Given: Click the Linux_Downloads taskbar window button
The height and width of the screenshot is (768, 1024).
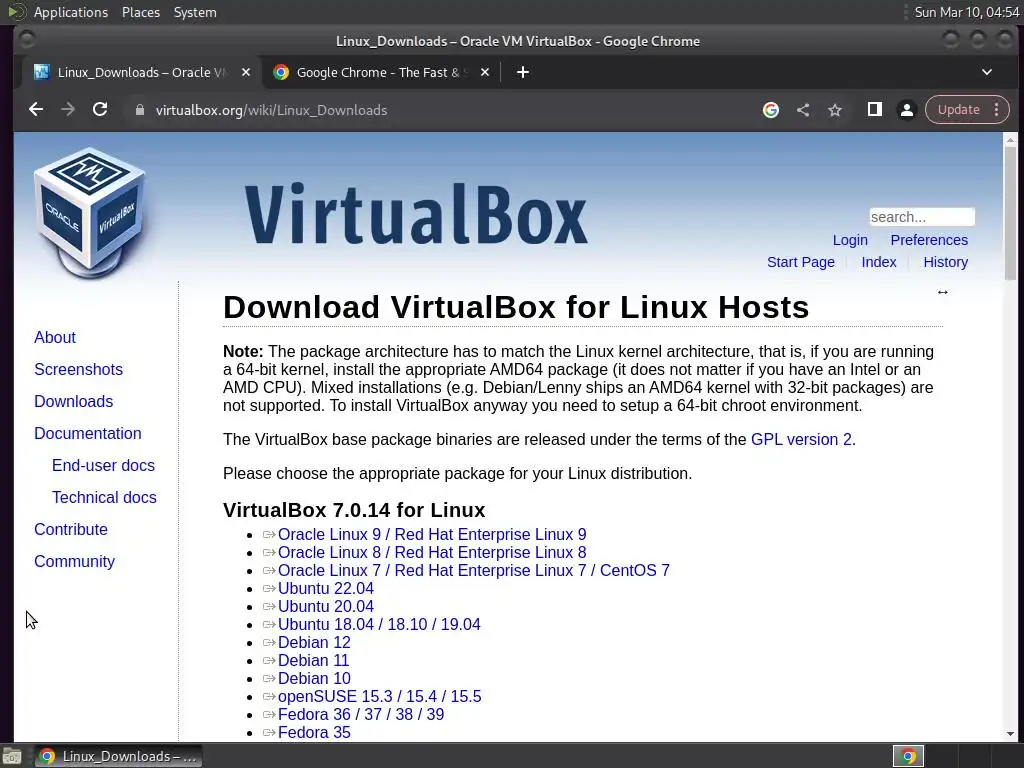Looking at the screenshot, I should tap(118, 756).
